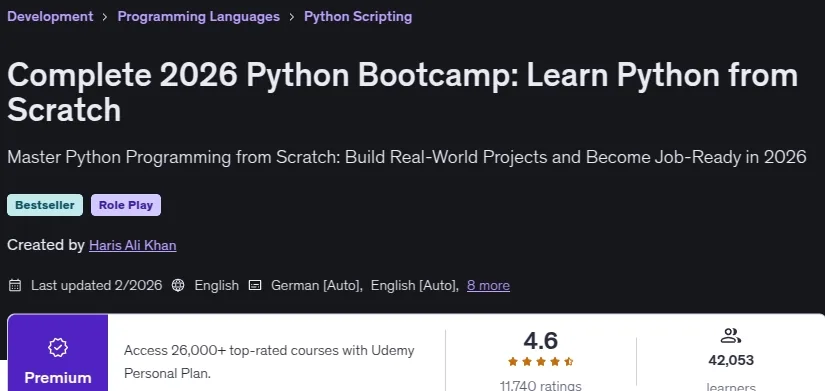The width and height of the screenshot is (825, 391).
Task: Click the learners people icon
Action: pyautogui.click(x=731, y=336)
